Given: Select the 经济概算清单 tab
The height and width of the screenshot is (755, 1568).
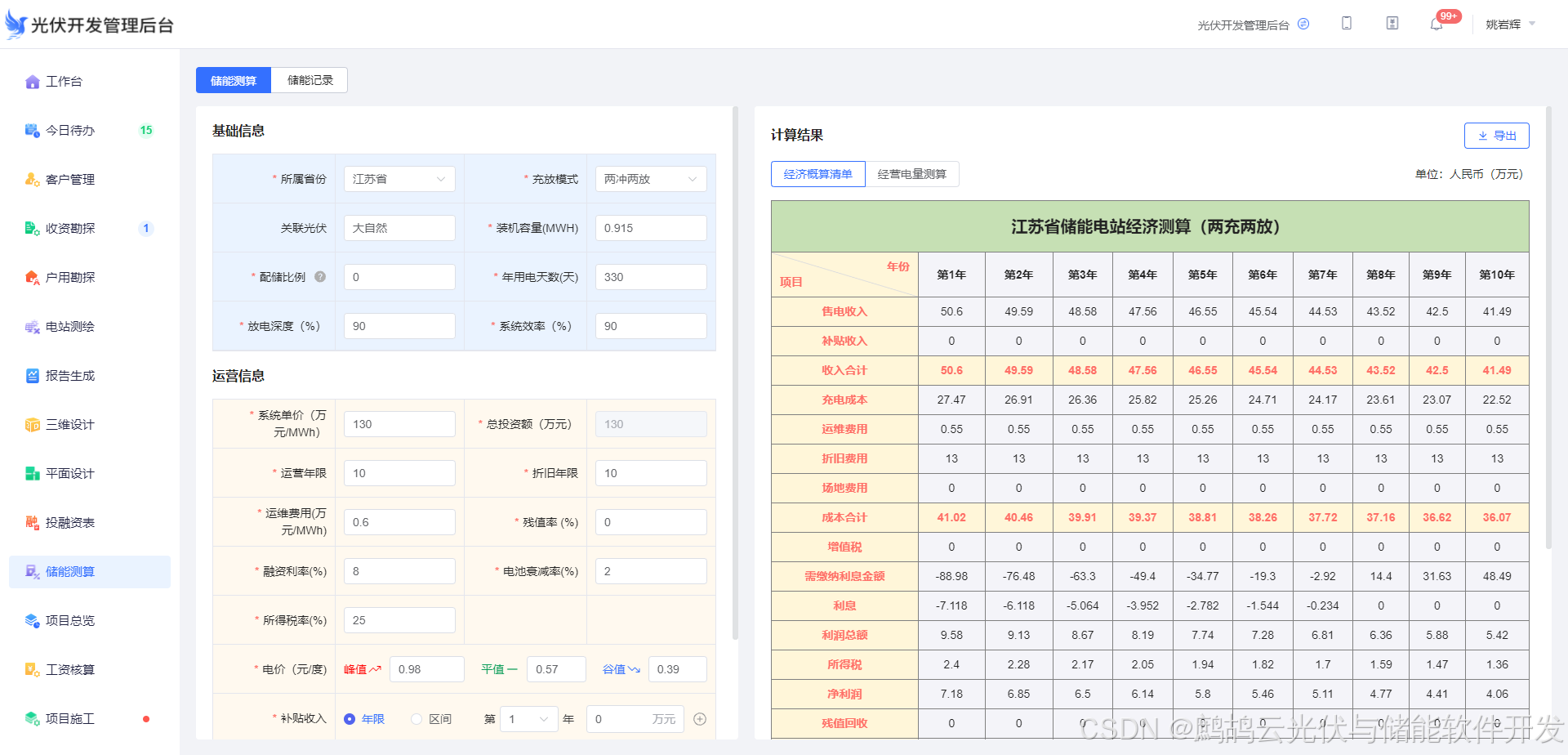Looking at the screenshot, I should 818,174.
